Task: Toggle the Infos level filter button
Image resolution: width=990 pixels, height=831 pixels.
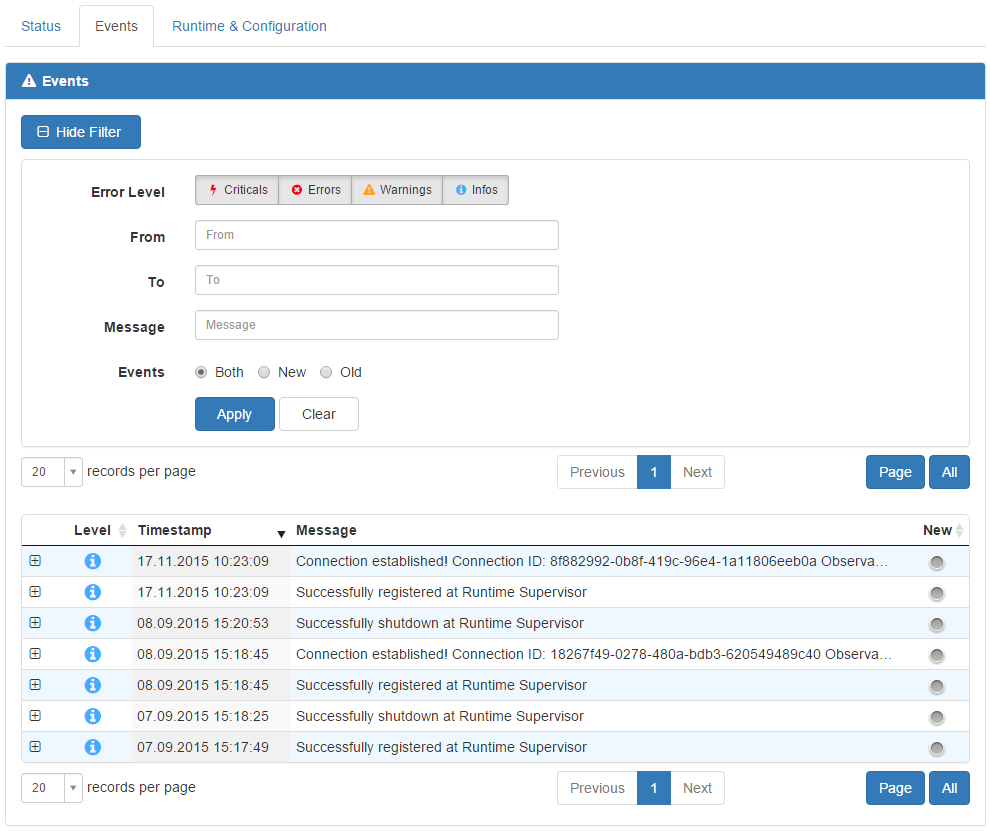Action: tap(476, 190)
